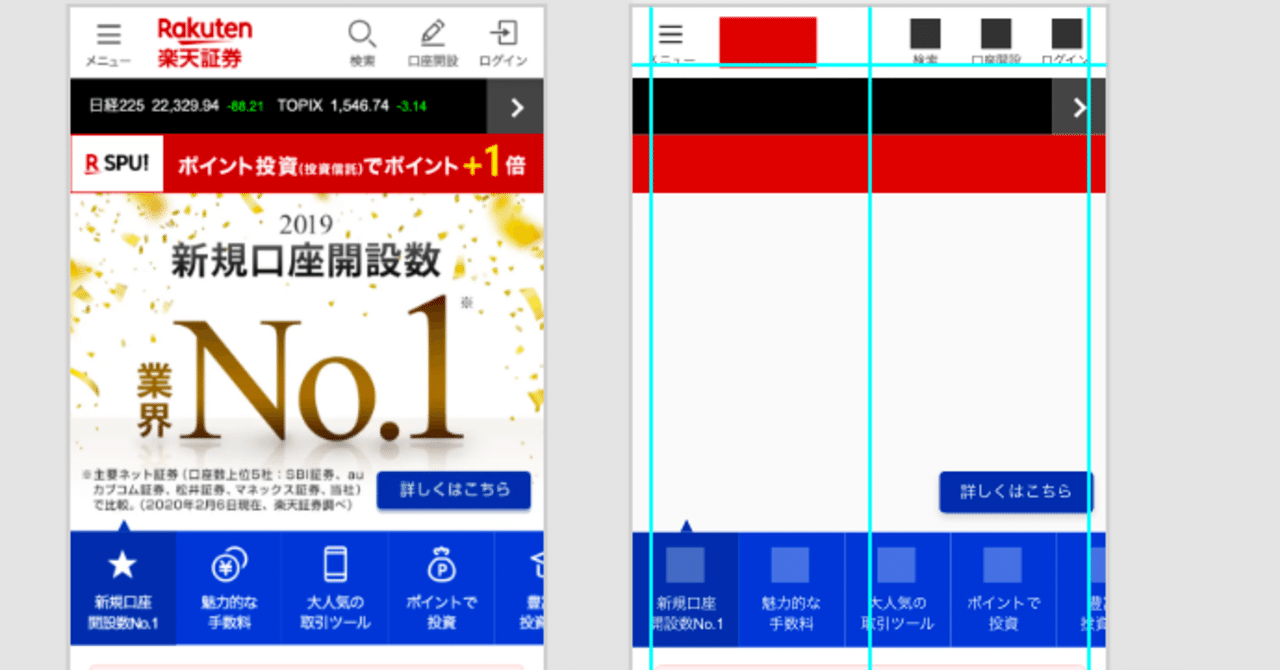This screenshot has width=1280, height=670.
Task: Click the red logo placeholder on the wireframe screen
Action: point(768,42)
